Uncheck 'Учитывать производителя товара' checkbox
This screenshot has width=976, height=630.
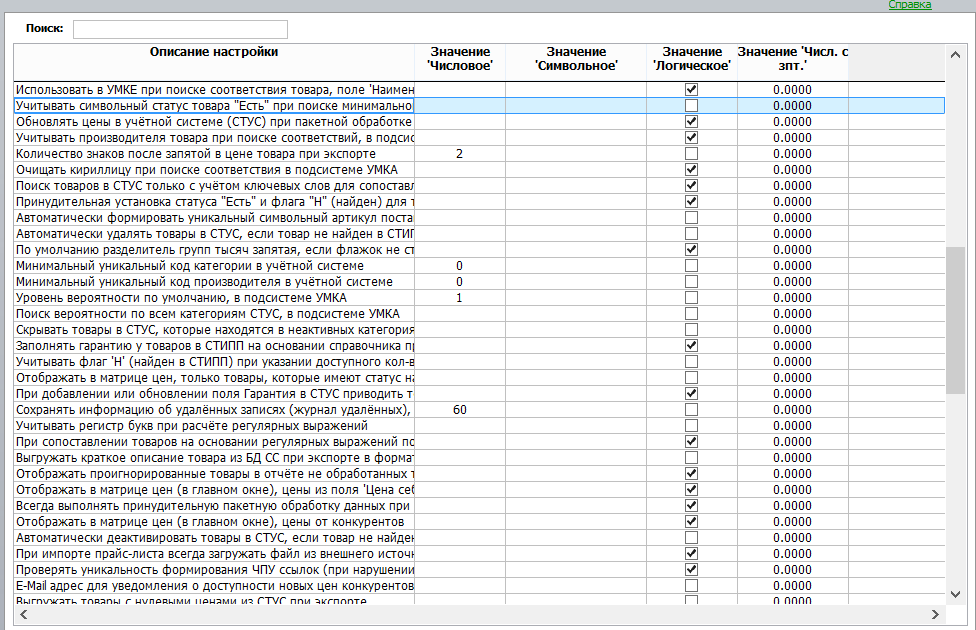(x=692, y=138)
